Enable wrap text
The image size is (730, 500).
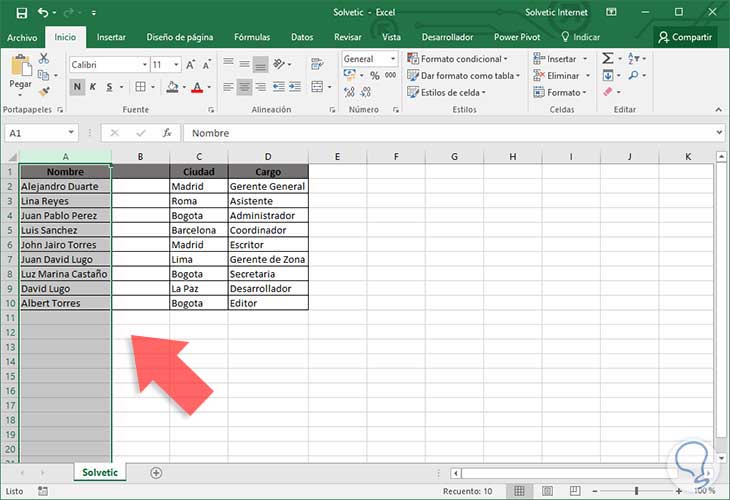coord(317,64)
